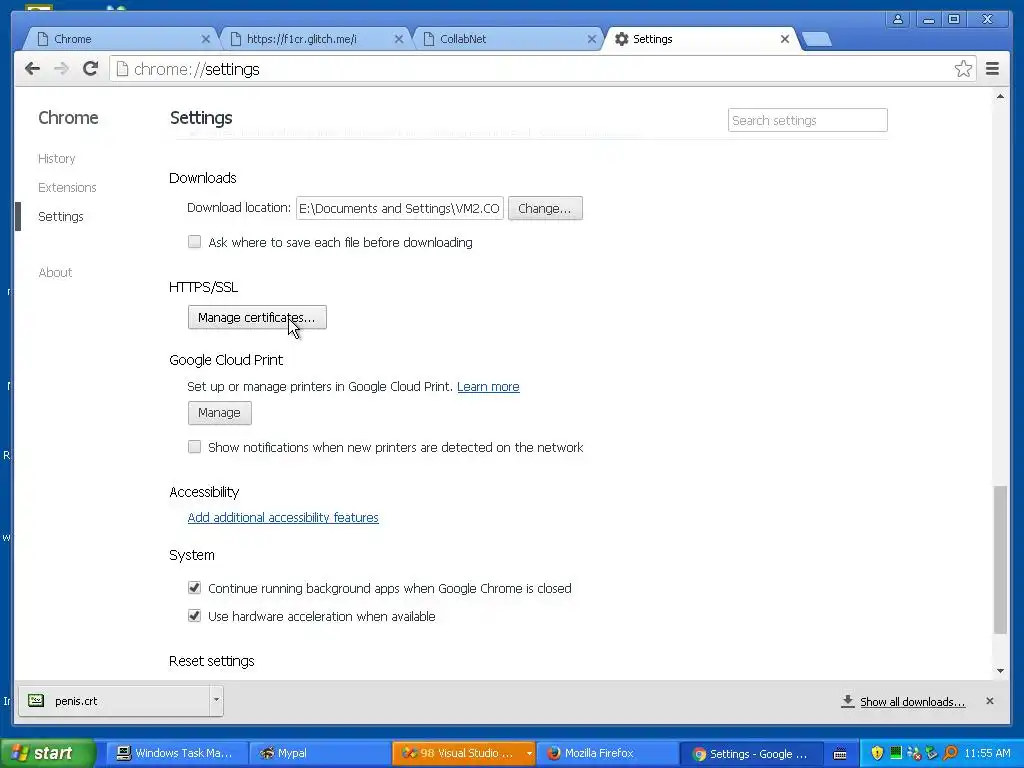Viewport: 1024px width, 768px height.
Task: Click Show all downloads link
Action: (912, 701)
